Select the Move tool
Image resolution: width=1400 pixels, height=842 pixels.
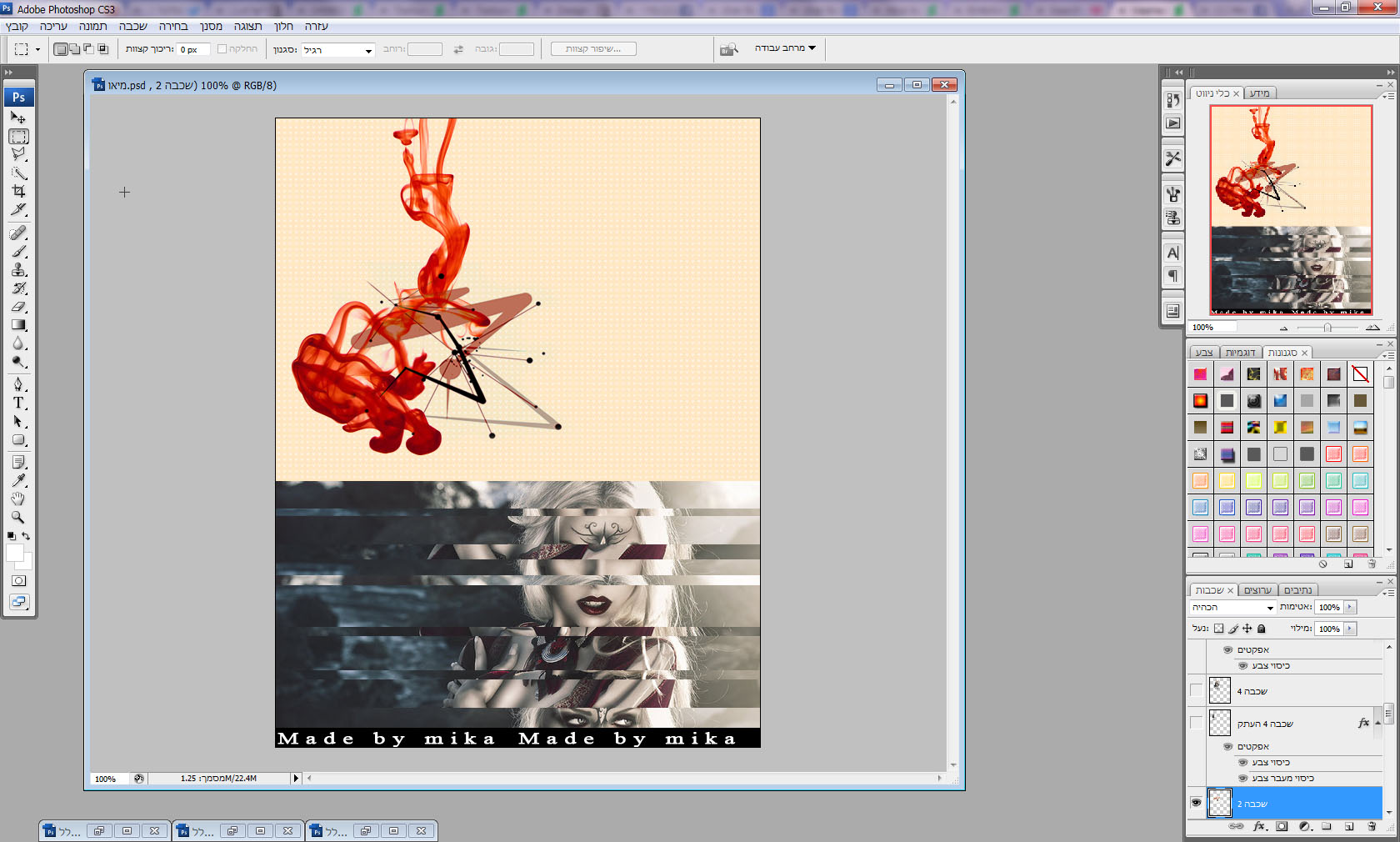[18, 118]
